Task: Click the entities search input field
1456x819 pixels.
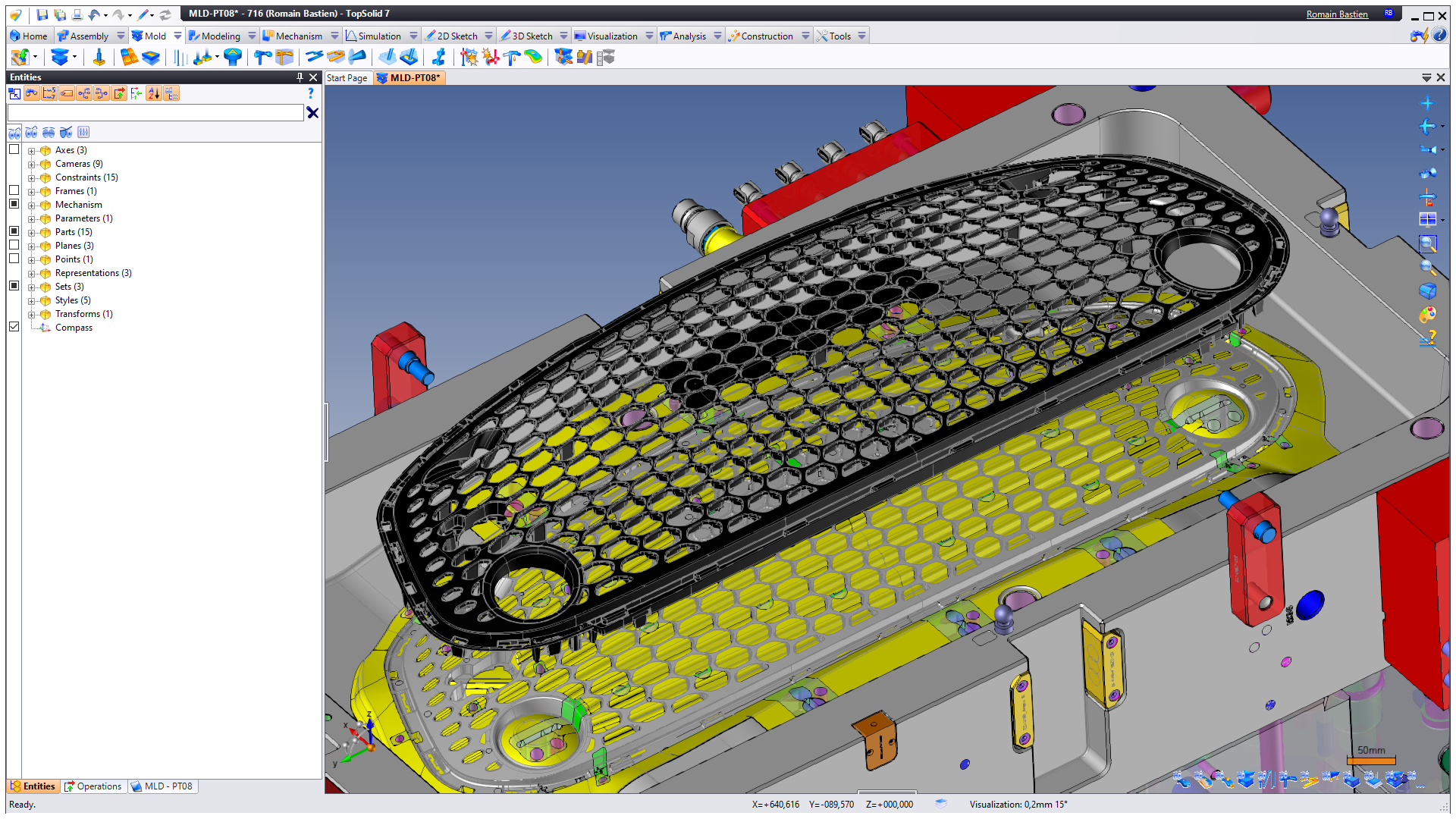Action: click(x=155, y=113)
